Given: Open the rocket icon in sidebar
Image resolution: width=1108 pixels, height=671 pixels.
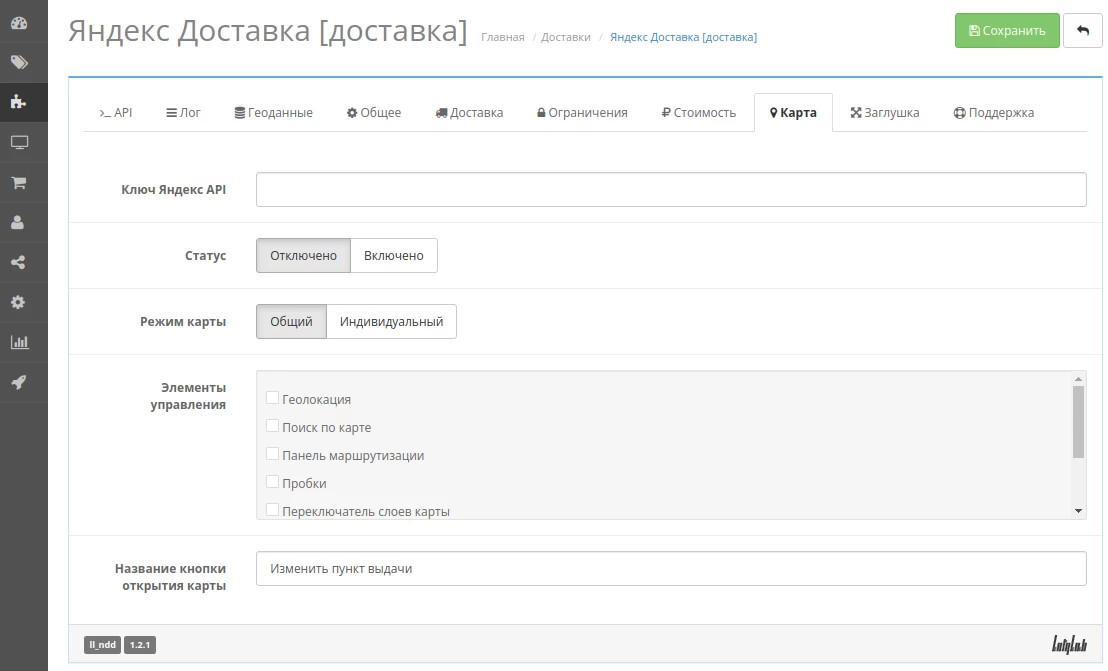Looking at the screenshot, I should pos(19,382).
